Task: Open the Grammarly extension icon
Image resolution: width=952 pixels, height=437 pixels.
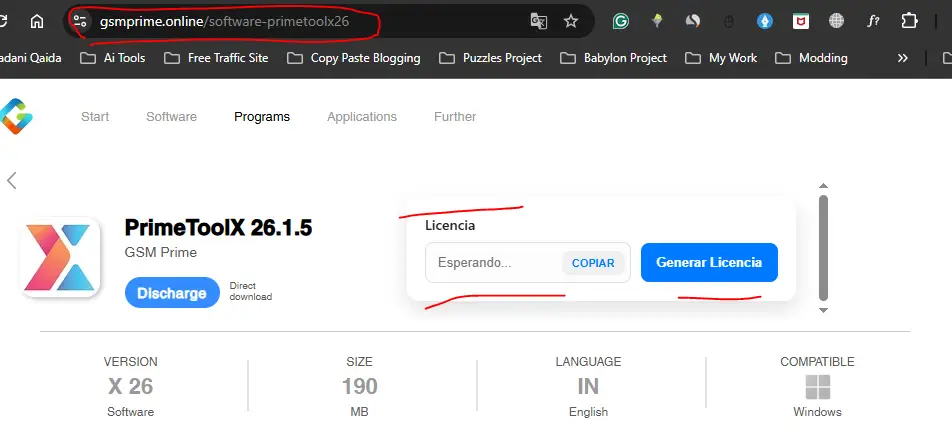Action: click(x=621, y=21)
